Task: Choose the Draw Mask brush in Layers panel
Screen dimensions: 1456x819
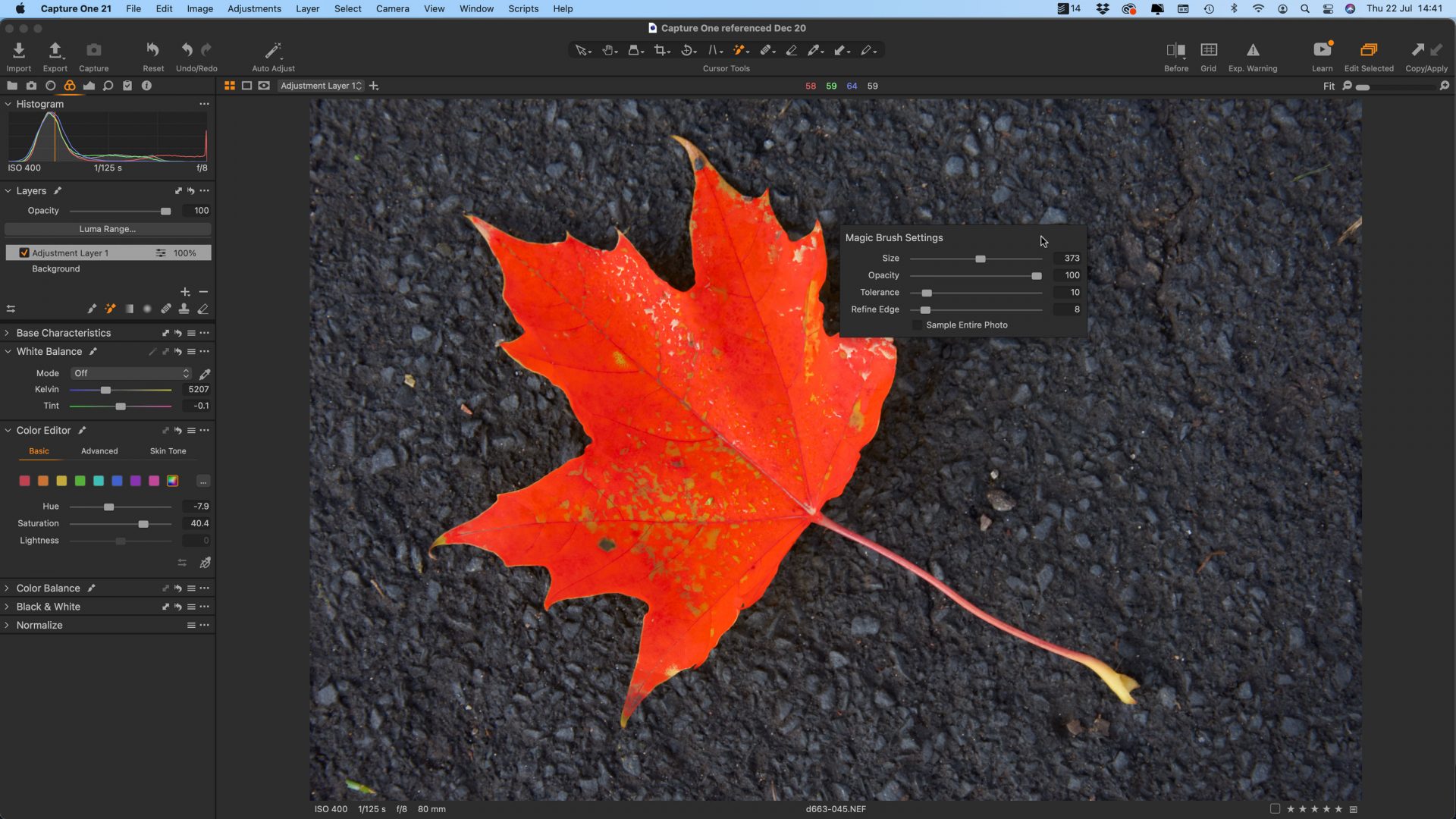Action: click(92, 309)
